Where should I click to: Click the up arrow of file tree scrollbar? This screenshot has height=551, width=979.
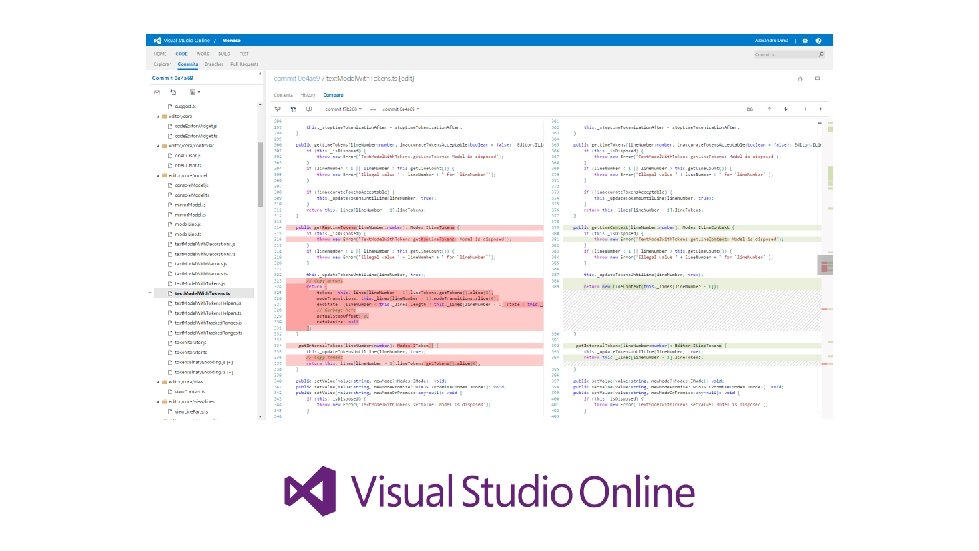[260, 105]
